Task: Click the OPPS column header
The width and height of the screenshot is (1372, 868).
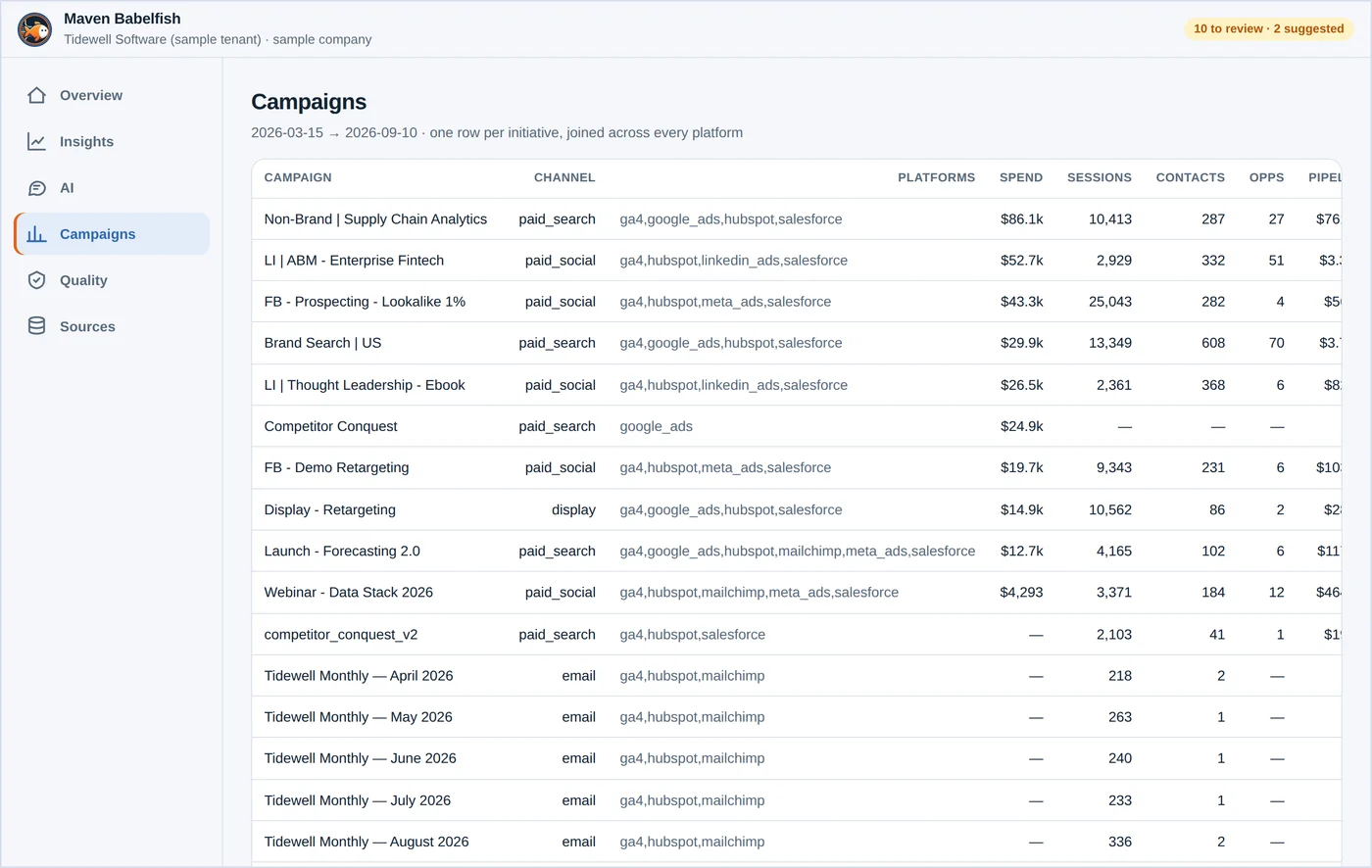Action: tap(1266, 177)
